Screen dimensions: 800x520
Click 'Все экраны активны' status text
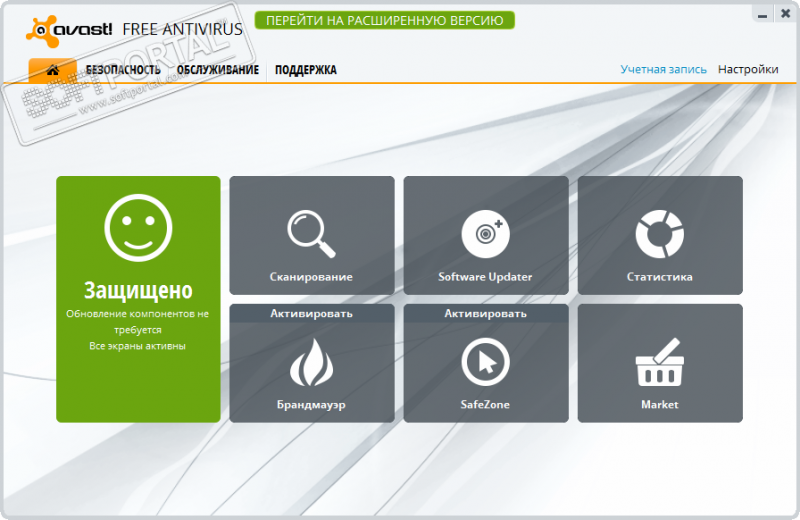[x=138, y=346]
